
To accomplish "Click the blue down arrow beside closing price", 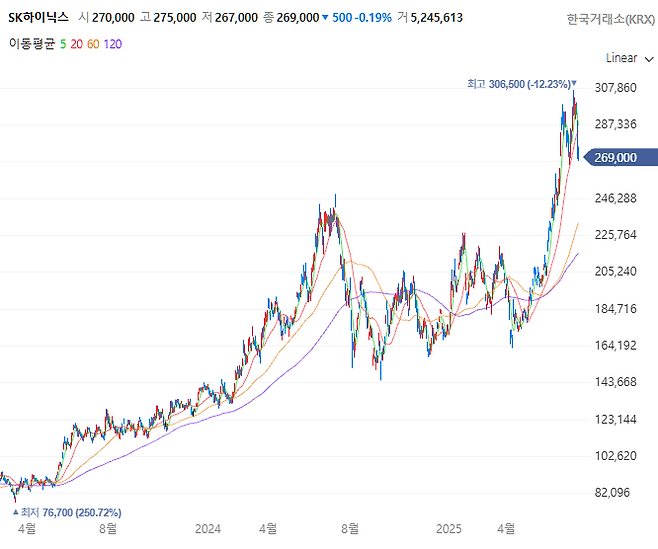I will pyautogui.click(x=325, y=18).
